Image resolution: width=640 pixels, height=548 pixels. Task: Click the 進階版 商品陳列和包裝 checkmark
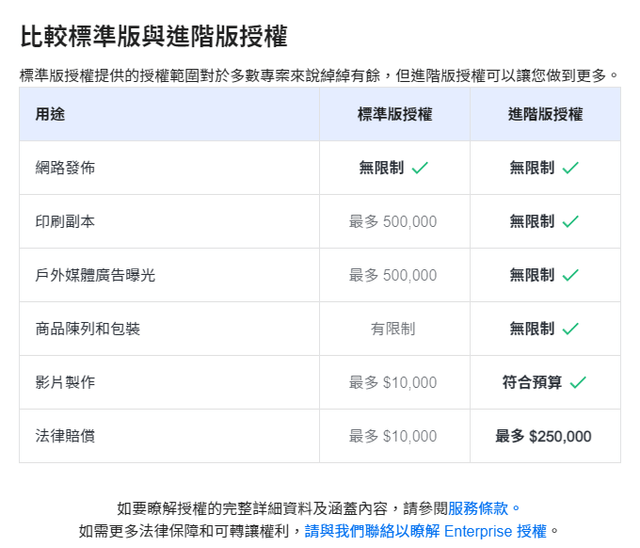click(570, 328)
